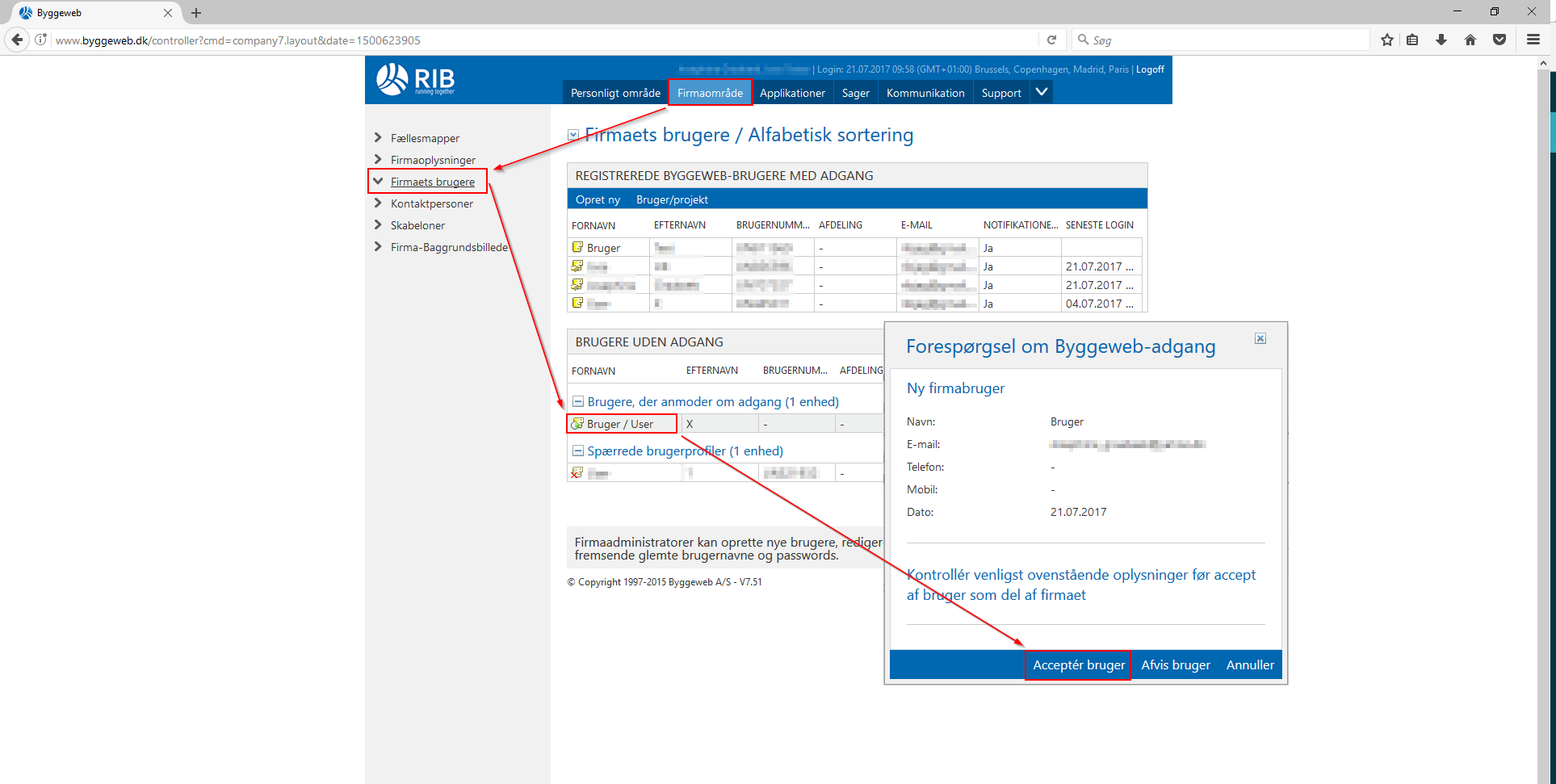Collapse 'Brugere, der anmoder om adgang' group
This screenshot has width=1556, height=784.
coord(578,401)
